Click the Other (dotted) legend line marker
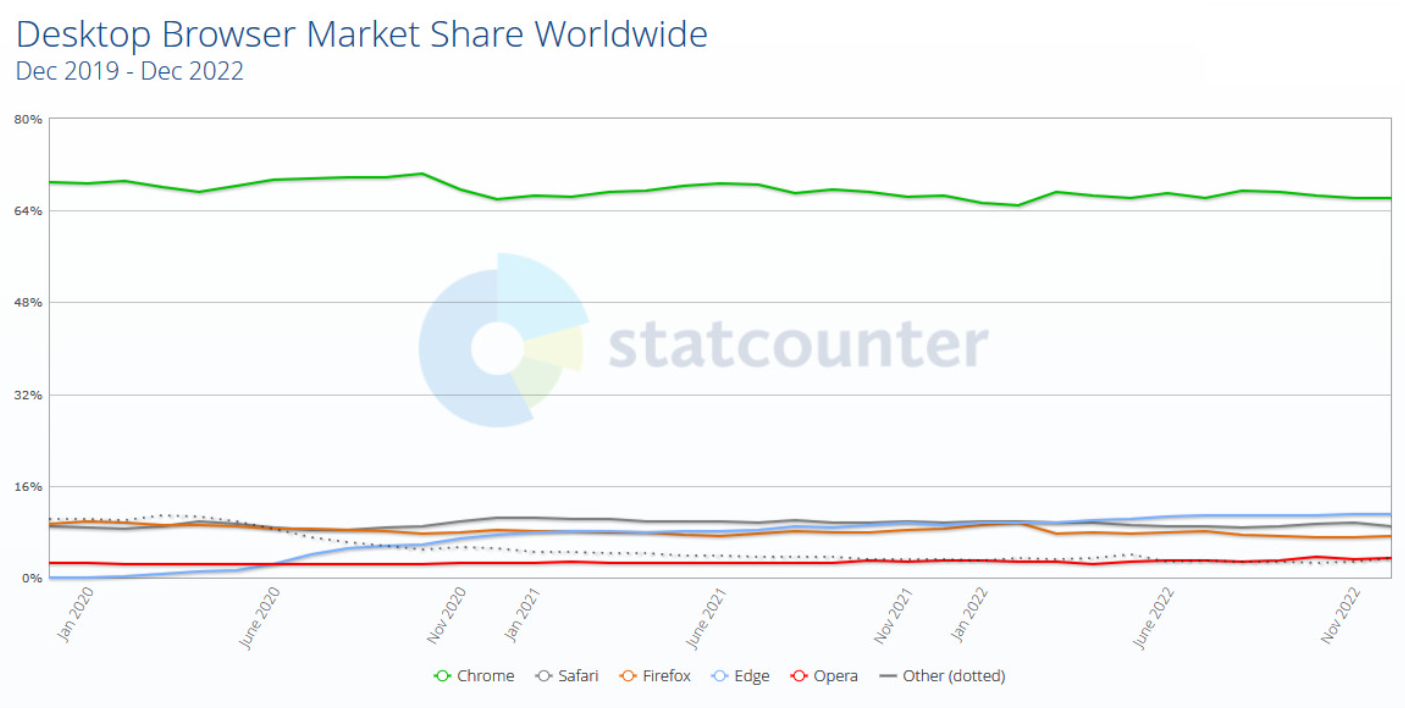Image resolution: width=1405 pixels, height=708 pixels. (888, 676)
